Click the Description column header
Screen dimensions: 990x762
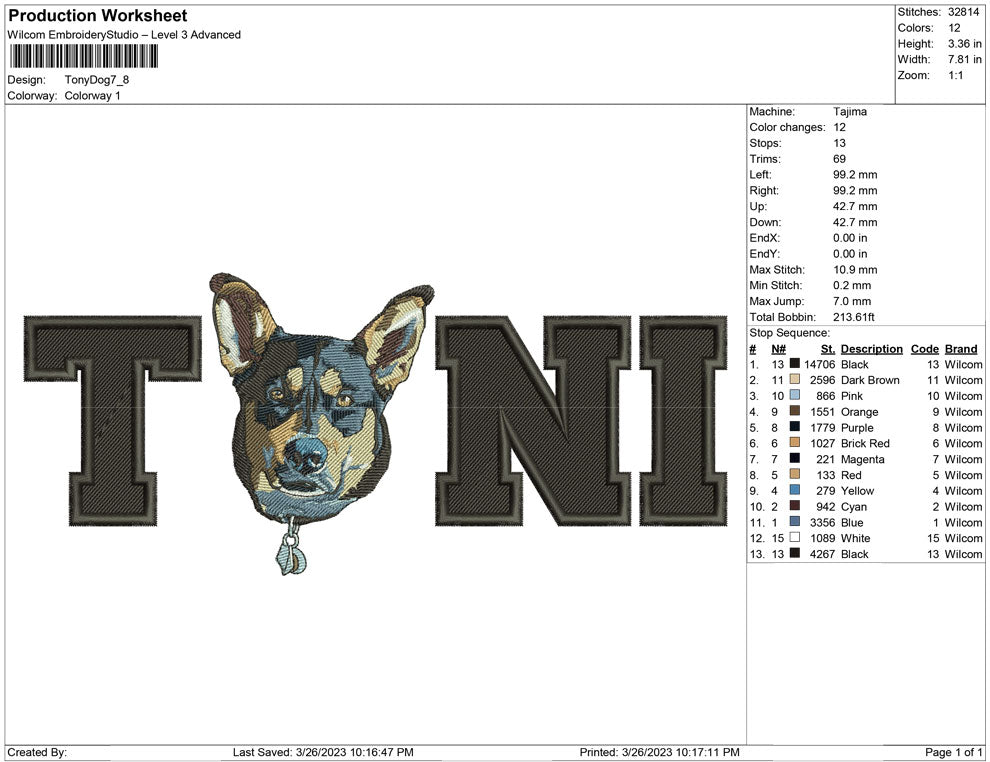pyautogui.click(x=871, y=348)
